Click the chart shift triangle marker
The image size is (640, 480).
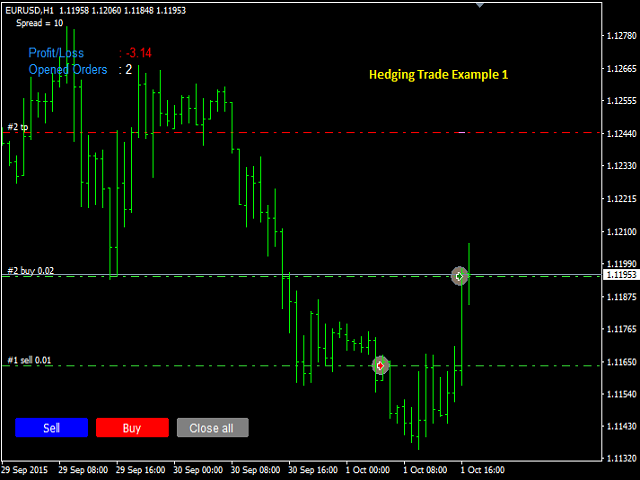click(480, 5)
